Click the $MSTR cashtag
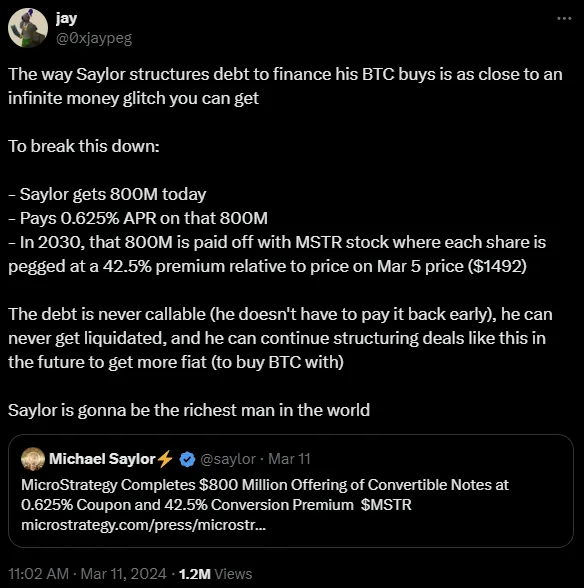This screenshot has height=588, width=584. 386,505
